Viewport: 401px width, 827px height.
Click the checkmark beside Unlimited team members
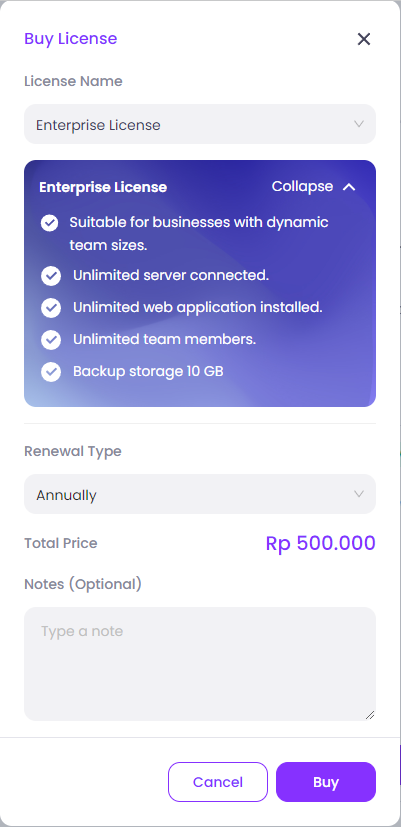coord(51,340)
